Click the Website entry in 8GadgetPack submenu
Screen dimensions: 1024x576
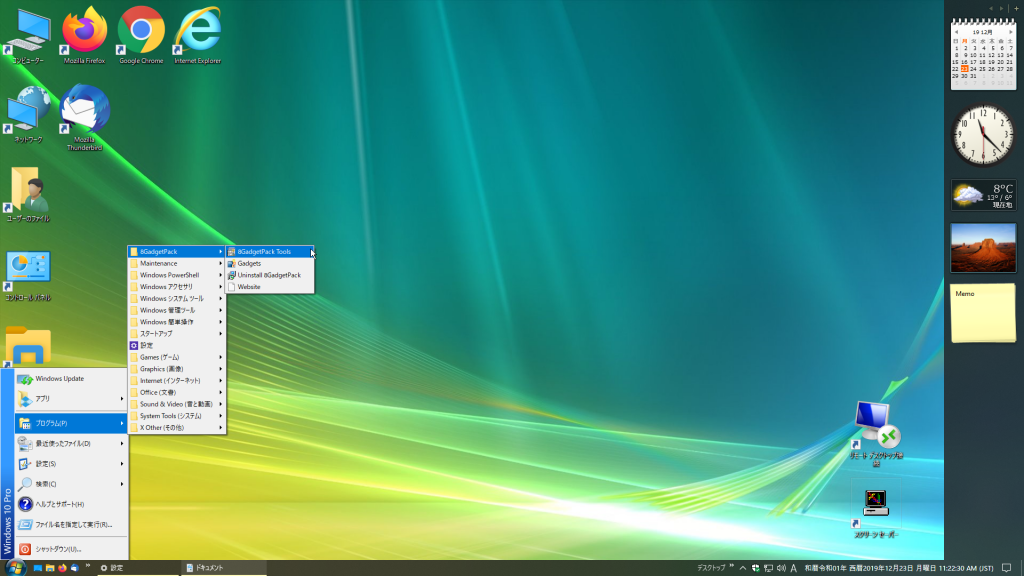click(270, 287)
